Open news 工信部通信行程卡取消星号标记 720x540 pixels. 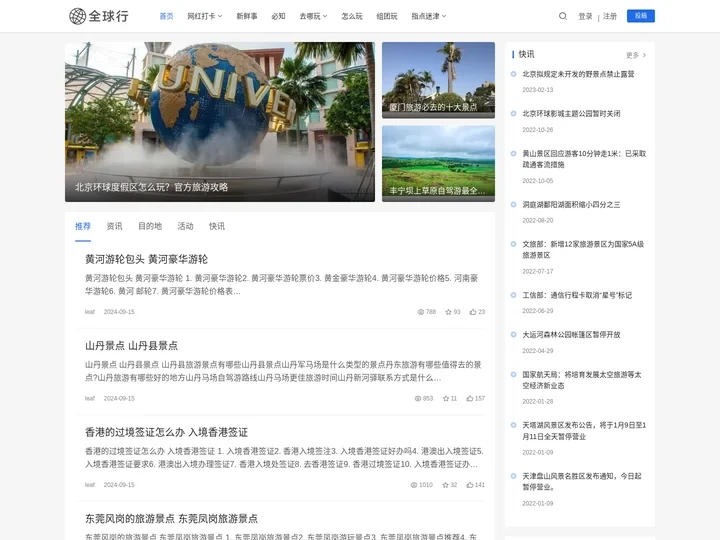tap(577, 295)
